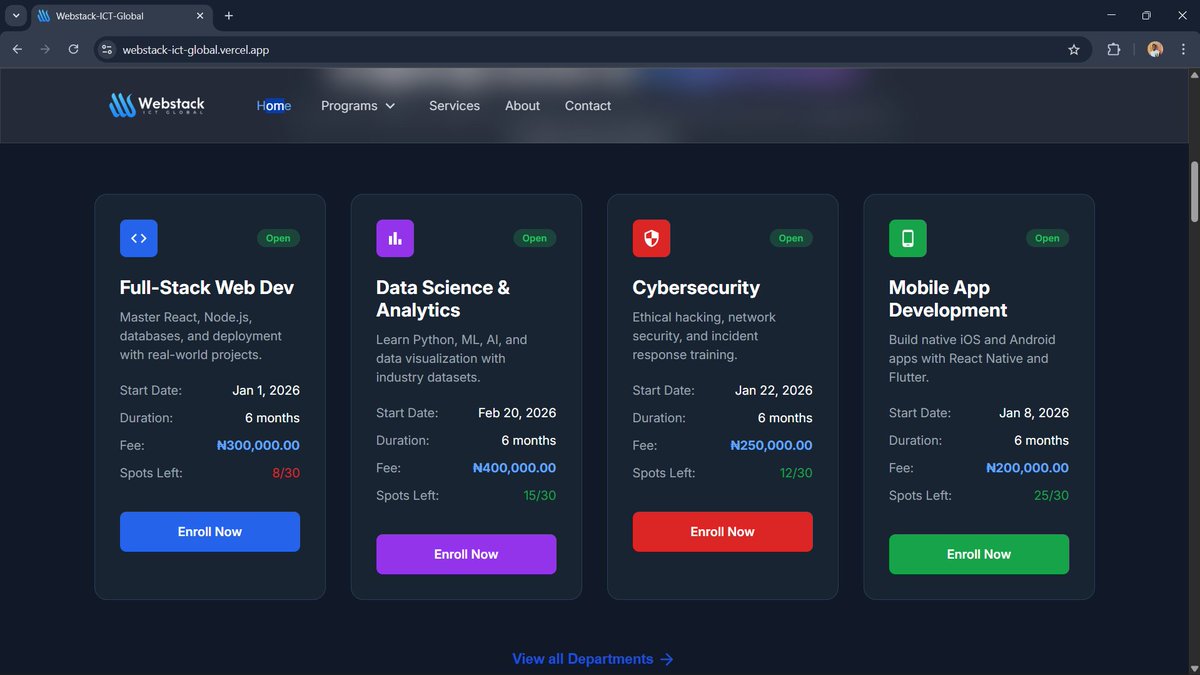1200x675 pixels.
Task: Open the About page
Action: tap(522, 105)
